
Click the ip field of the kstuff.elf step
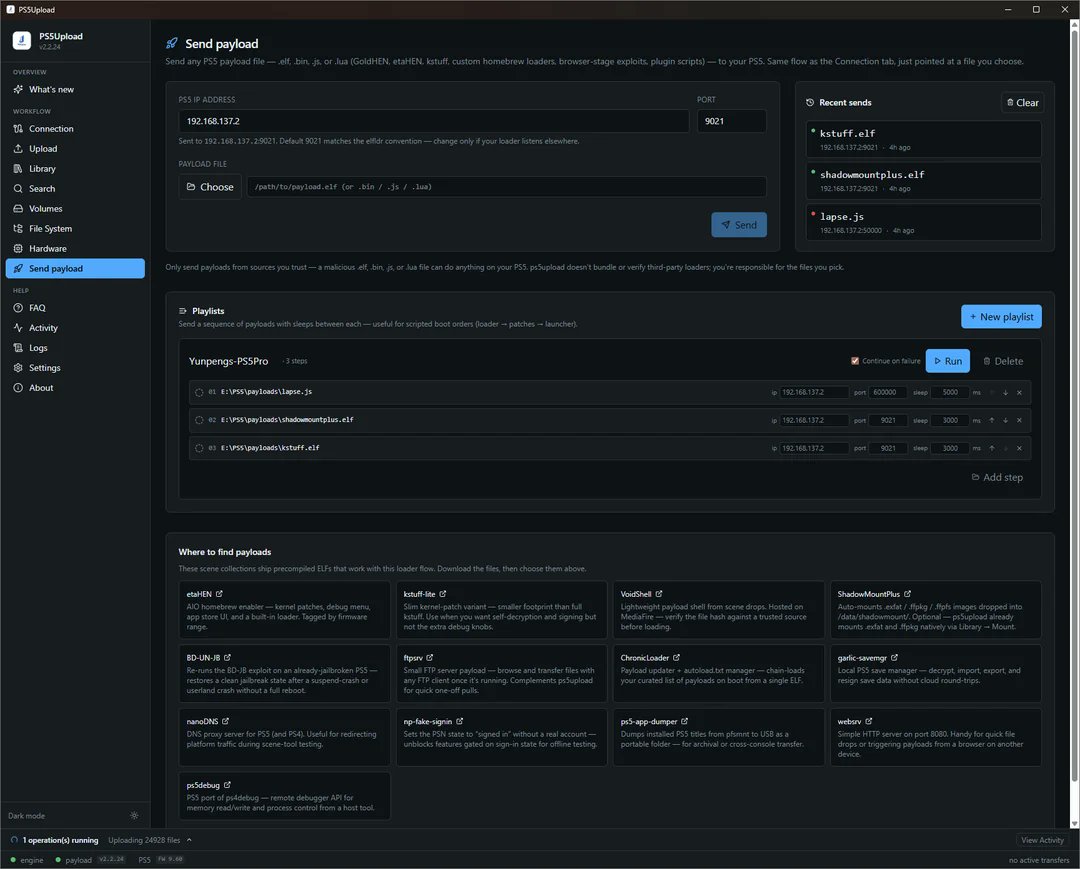click(813, 448)
